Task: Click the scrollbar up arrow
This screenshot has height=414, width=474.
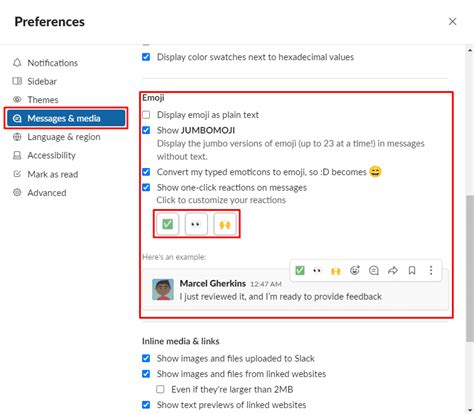Action: 470,50
